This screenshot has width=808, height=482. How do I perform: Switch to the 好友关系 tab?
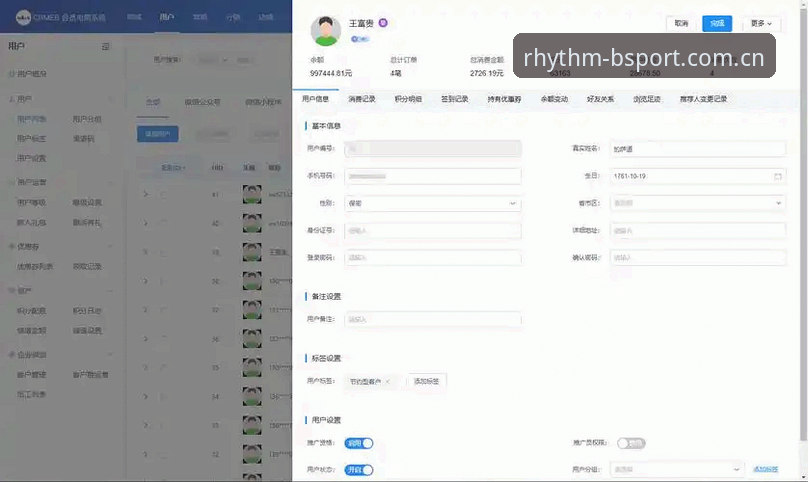click(x=600, y=99)
